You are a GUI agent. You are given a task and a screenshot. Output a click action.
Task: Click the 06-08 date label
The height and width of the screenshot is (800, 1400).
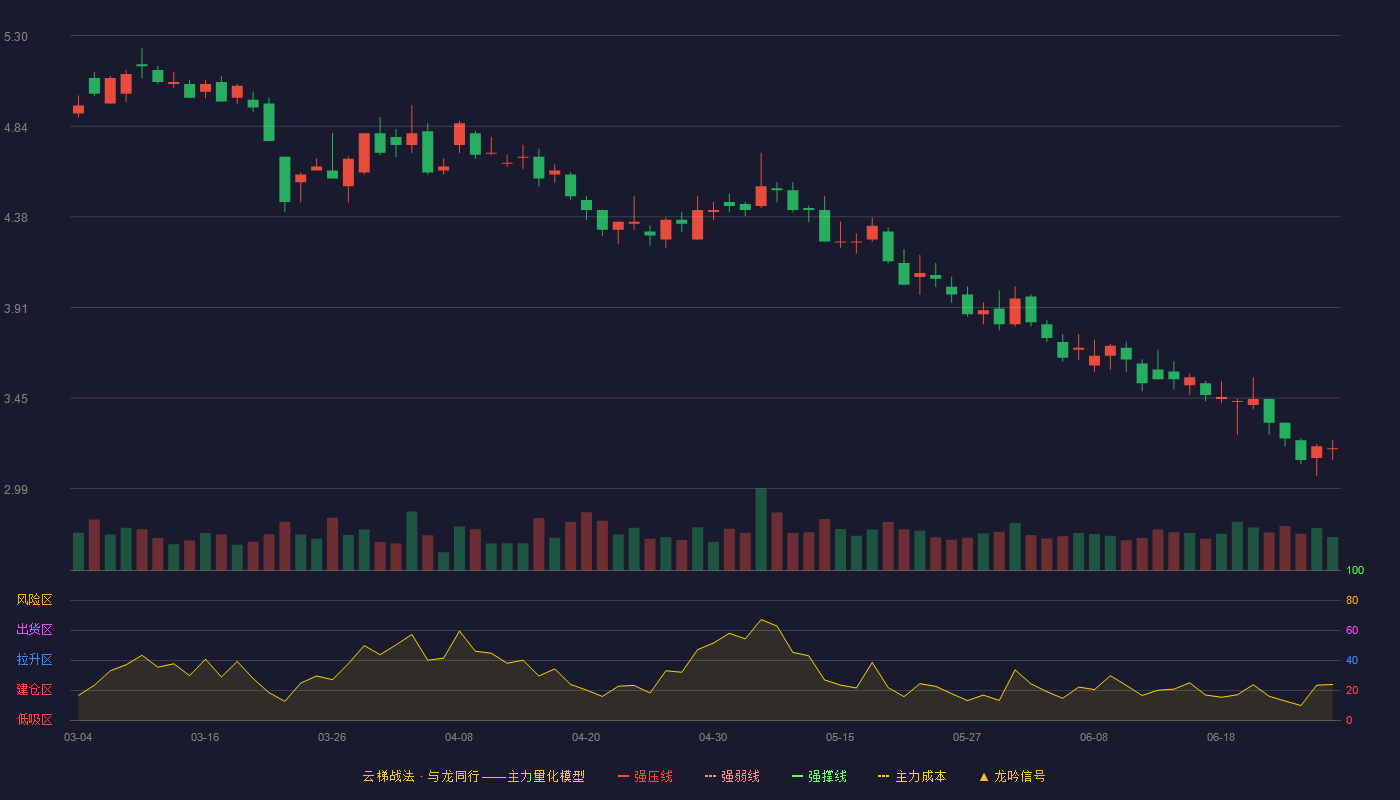coord(1094,737)
